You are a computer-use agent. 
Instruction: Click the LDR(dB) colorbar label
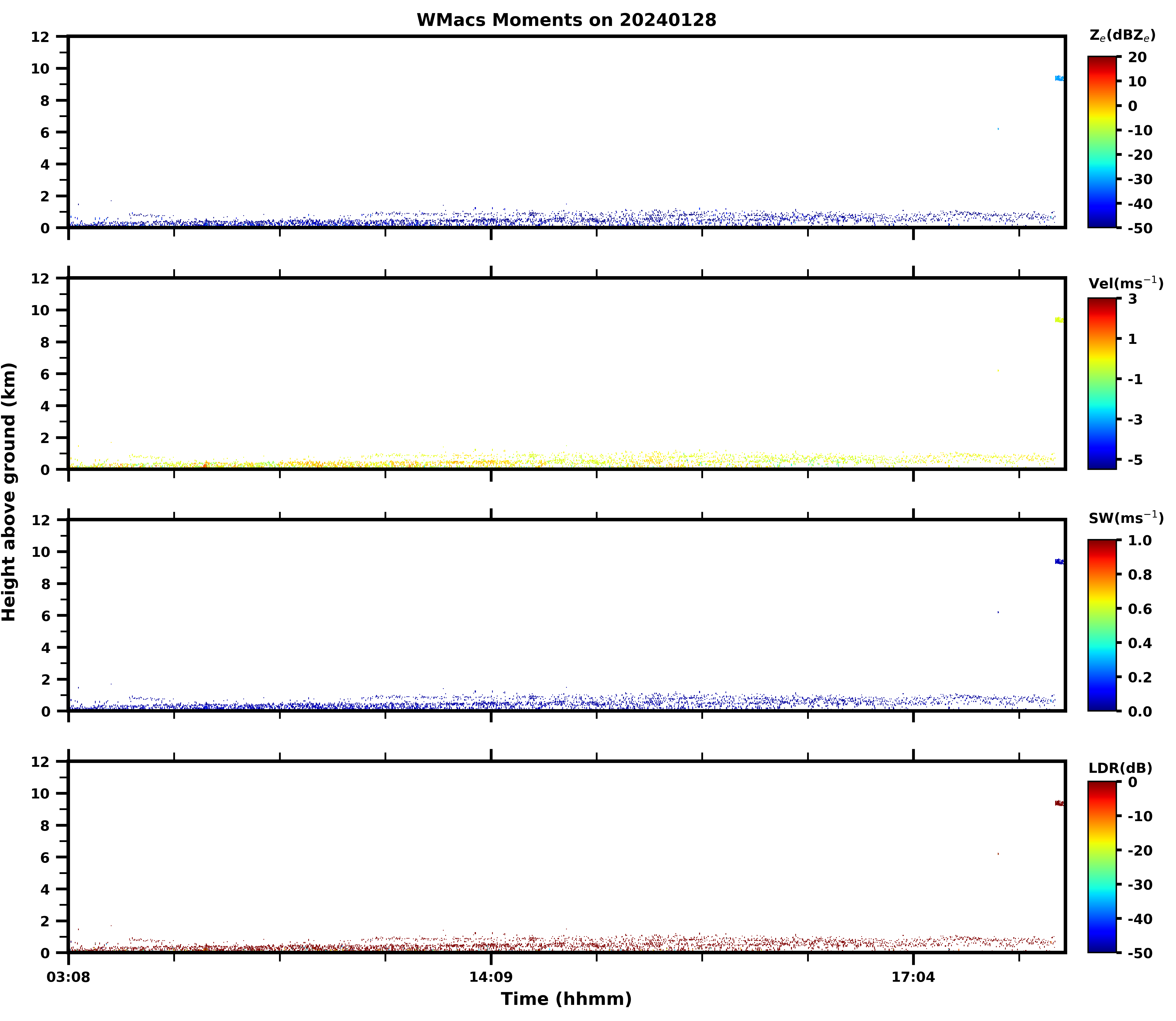[1120, 768]
